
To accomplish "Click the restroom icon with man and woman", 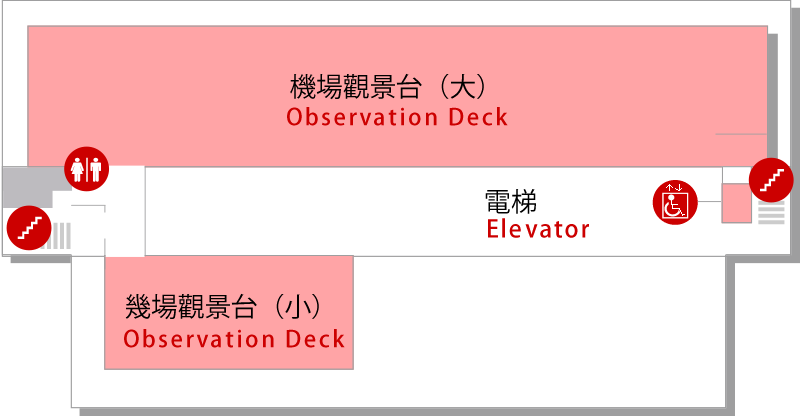I will point(87,169).
